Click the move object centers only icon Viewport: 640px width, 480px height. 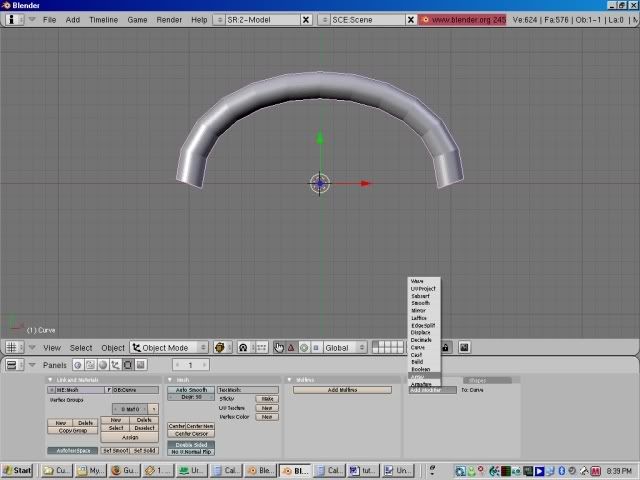[x=262, y=348]
